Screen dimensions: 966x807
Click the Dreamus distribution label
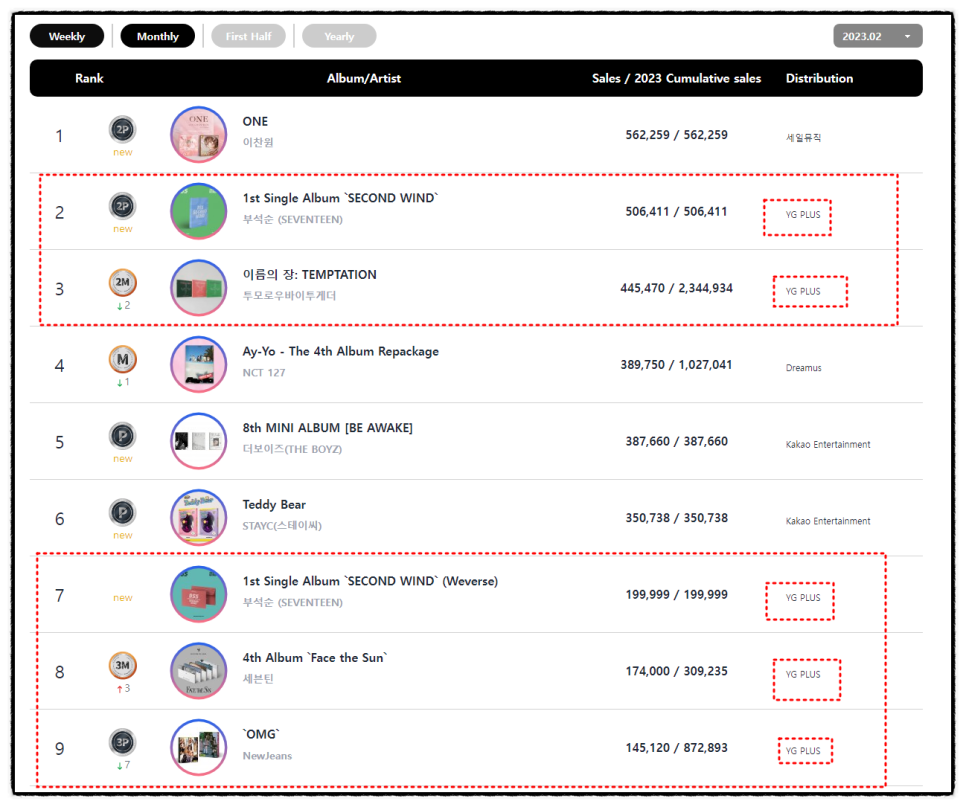tap(803, 368)
